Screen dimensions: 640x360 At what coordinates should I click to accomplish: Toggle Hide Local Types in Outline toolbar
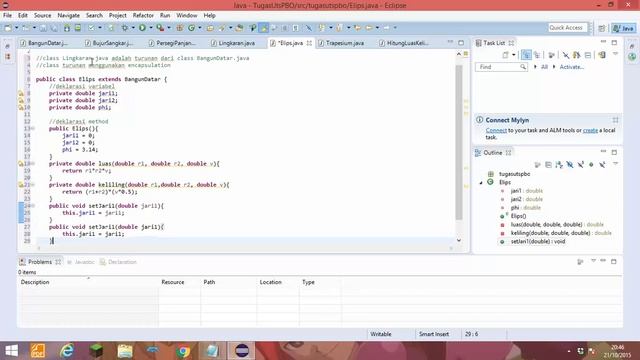(602, 164)
